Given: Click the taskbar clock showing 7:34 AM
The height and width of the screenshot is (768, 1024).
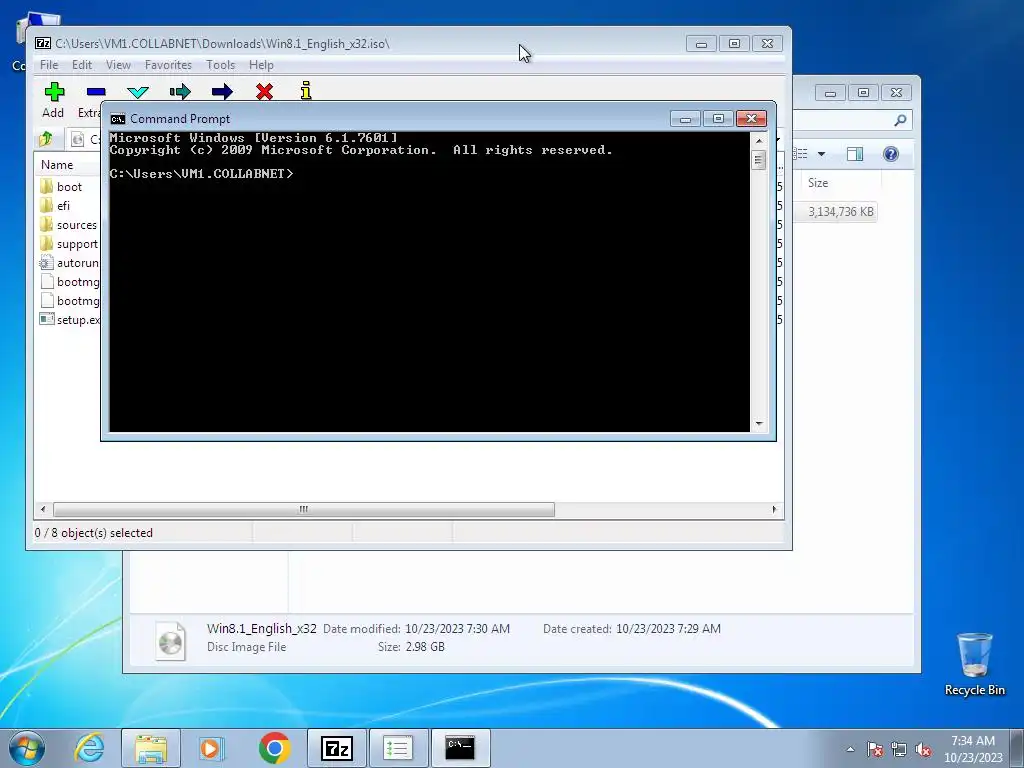Looking at the screenshot, I should 973,749.
